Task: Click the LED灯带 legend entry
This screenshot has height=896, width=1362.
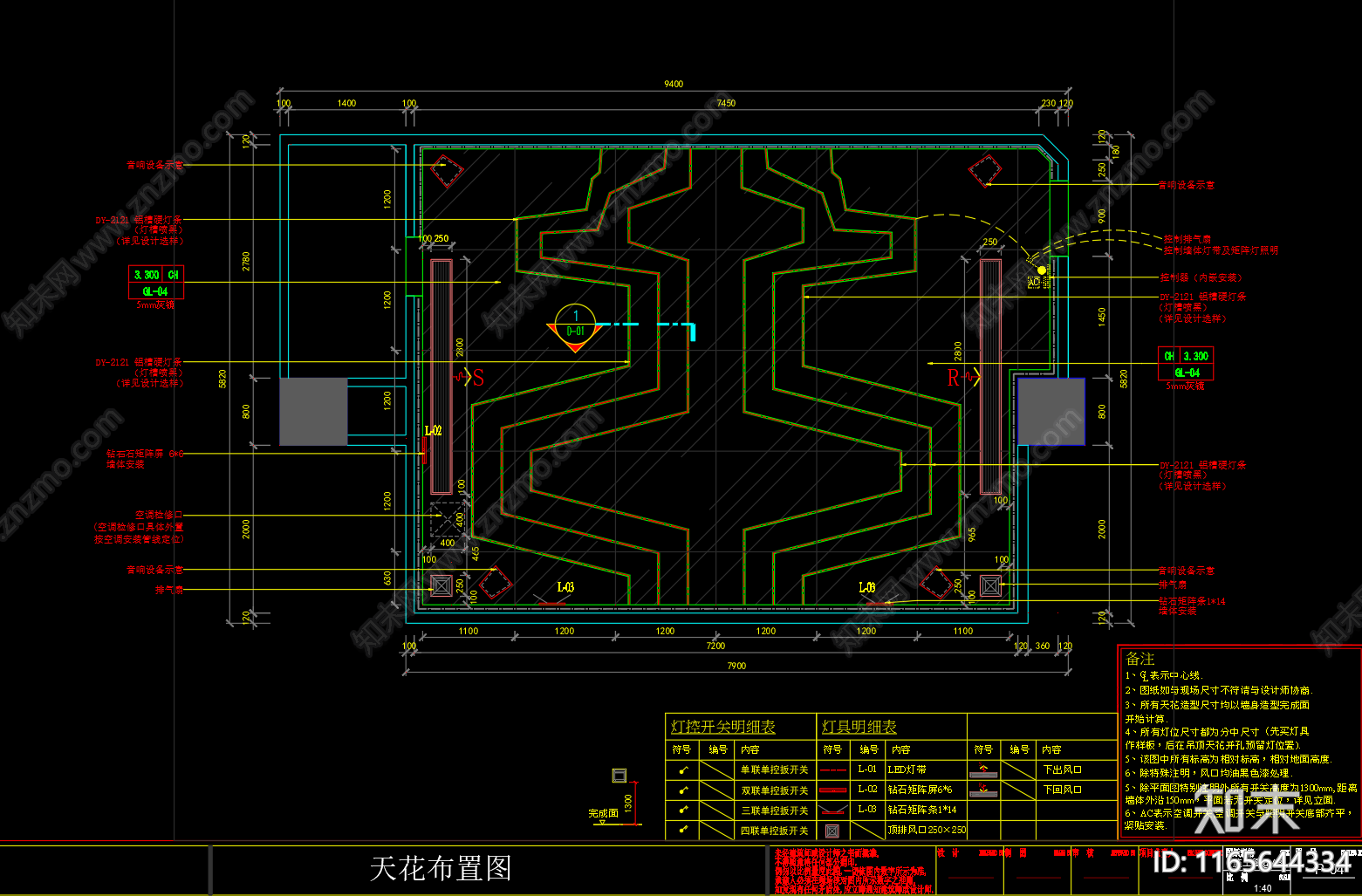Action: pos(907,769)
